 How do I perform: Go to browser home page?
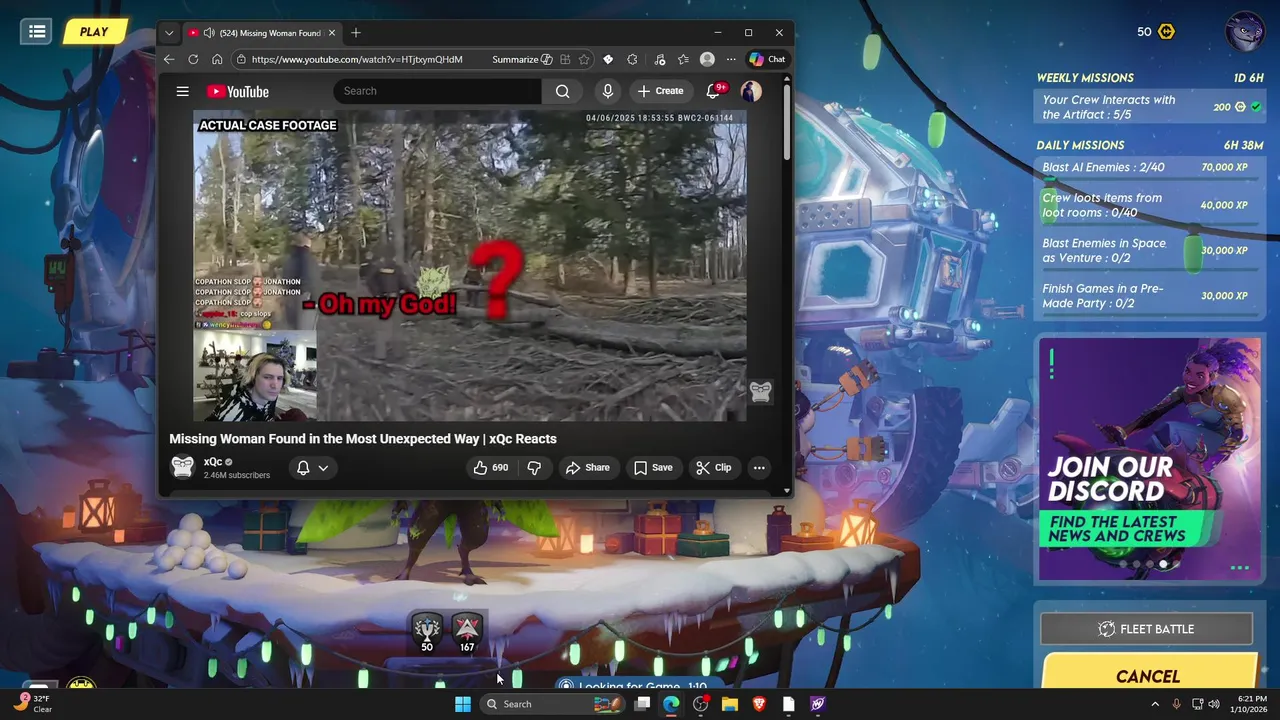coord(216,59)
